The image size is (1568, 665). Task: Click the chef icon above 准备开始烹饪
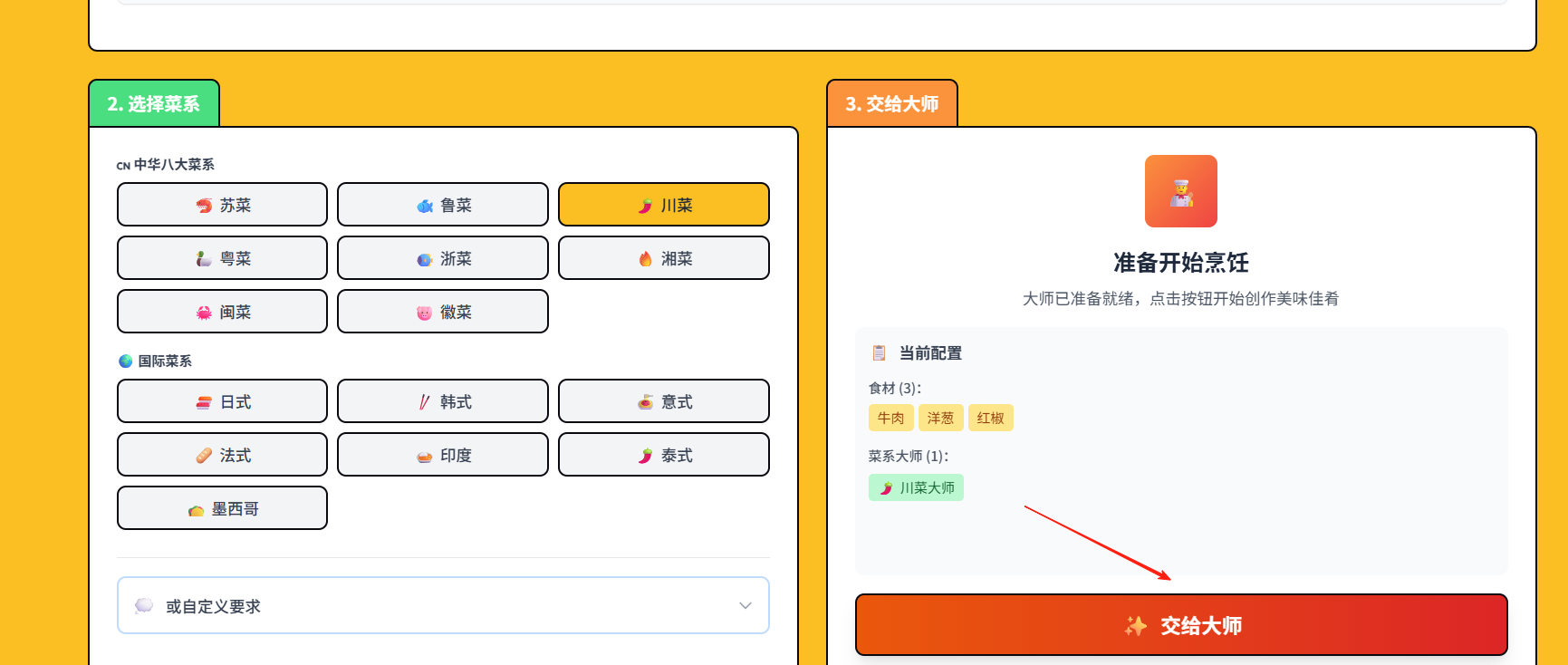(x=1180, y=191)
